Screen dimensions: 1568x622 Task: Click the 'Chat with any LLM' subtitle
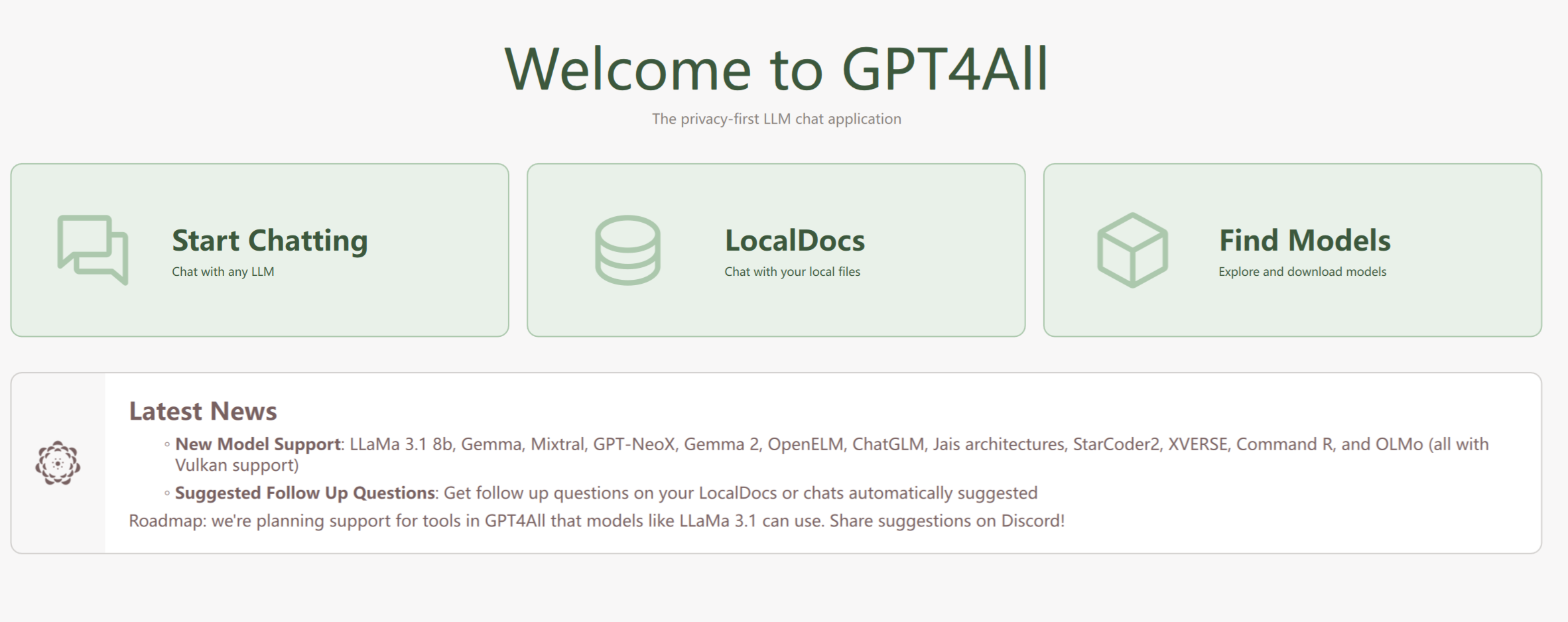point(223,272)
